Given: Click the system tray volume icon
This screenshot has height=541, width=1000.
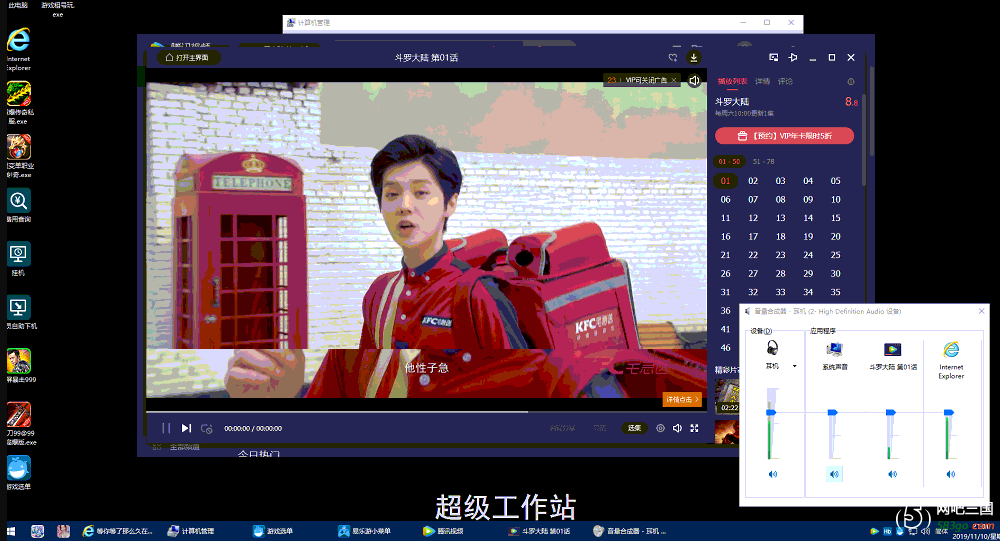Looking at the screenshot, I should 924,531.
